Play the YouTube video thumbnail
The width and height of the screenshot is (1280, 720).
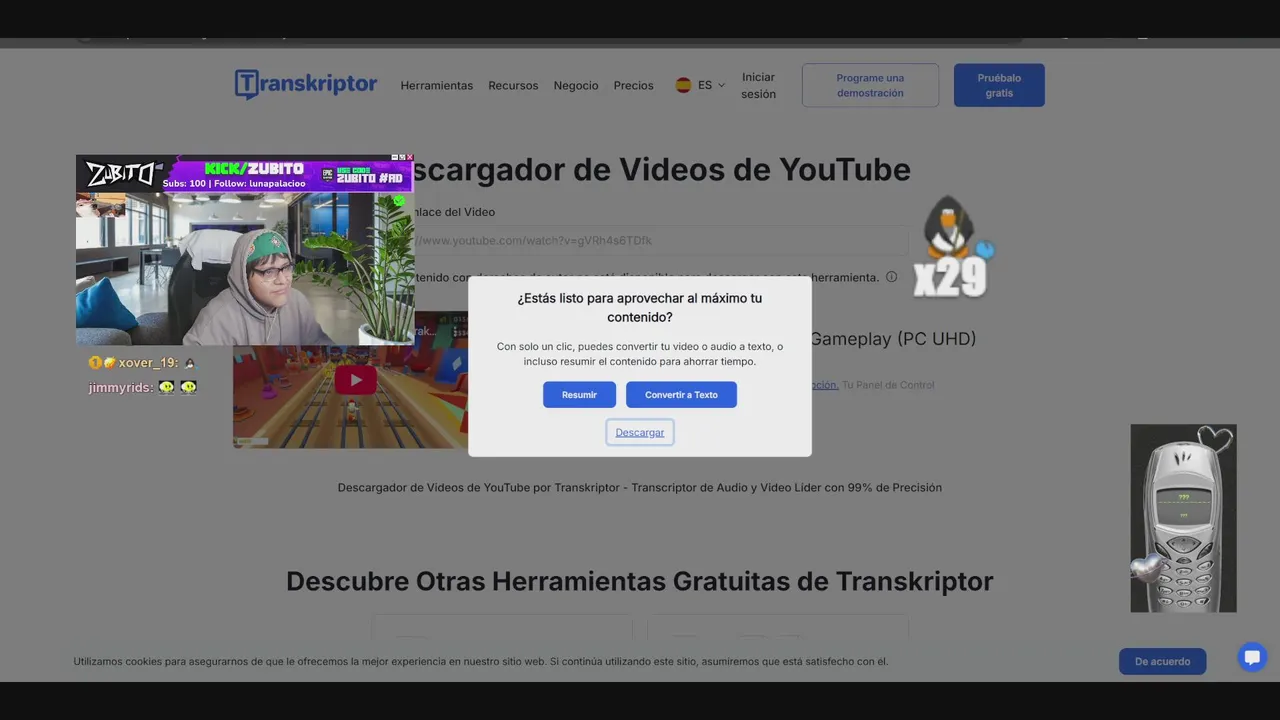(x=355, y=380)
